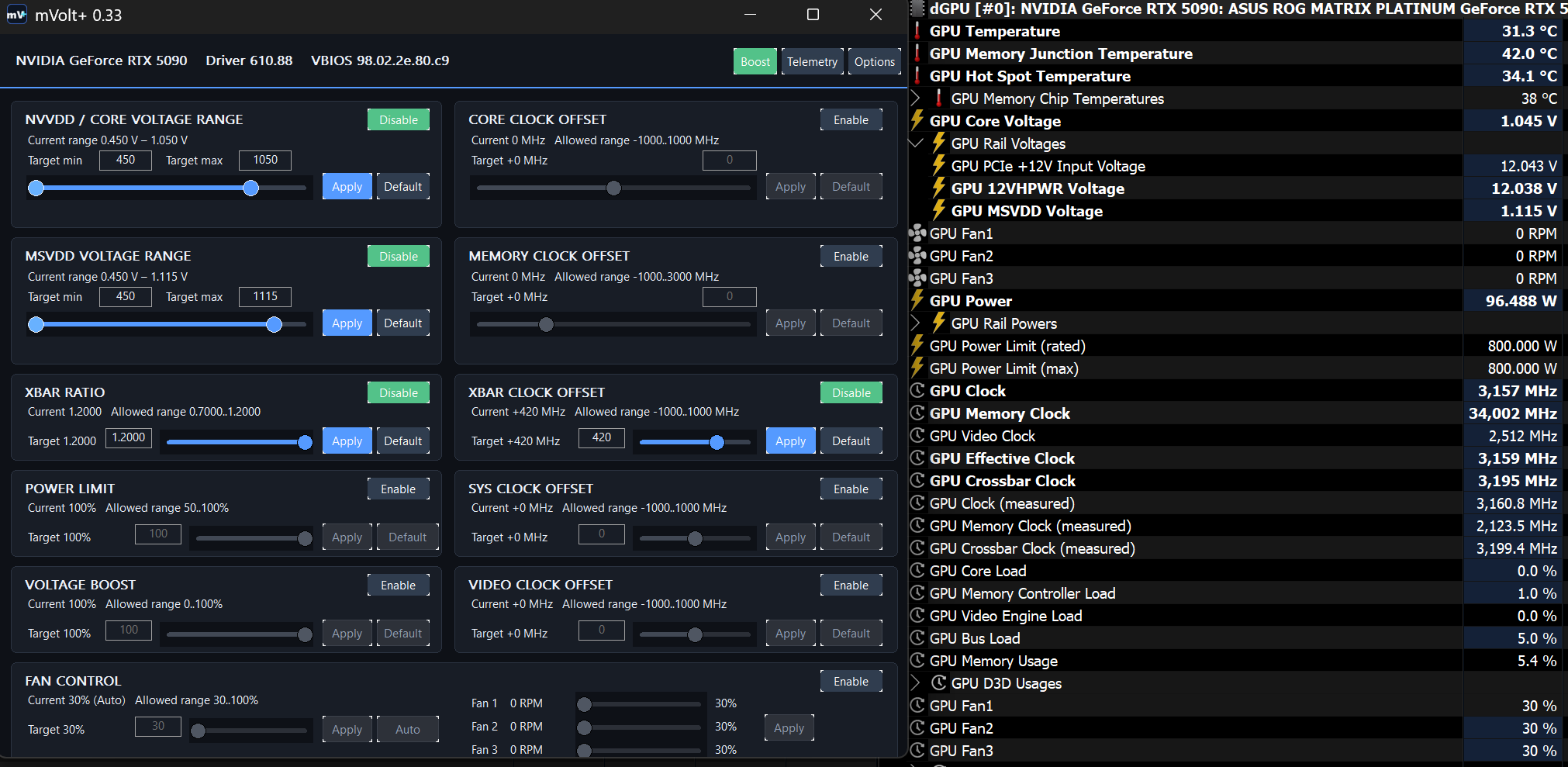
Task: Enable Core Clock Offset control
Action: pos(851,120)
